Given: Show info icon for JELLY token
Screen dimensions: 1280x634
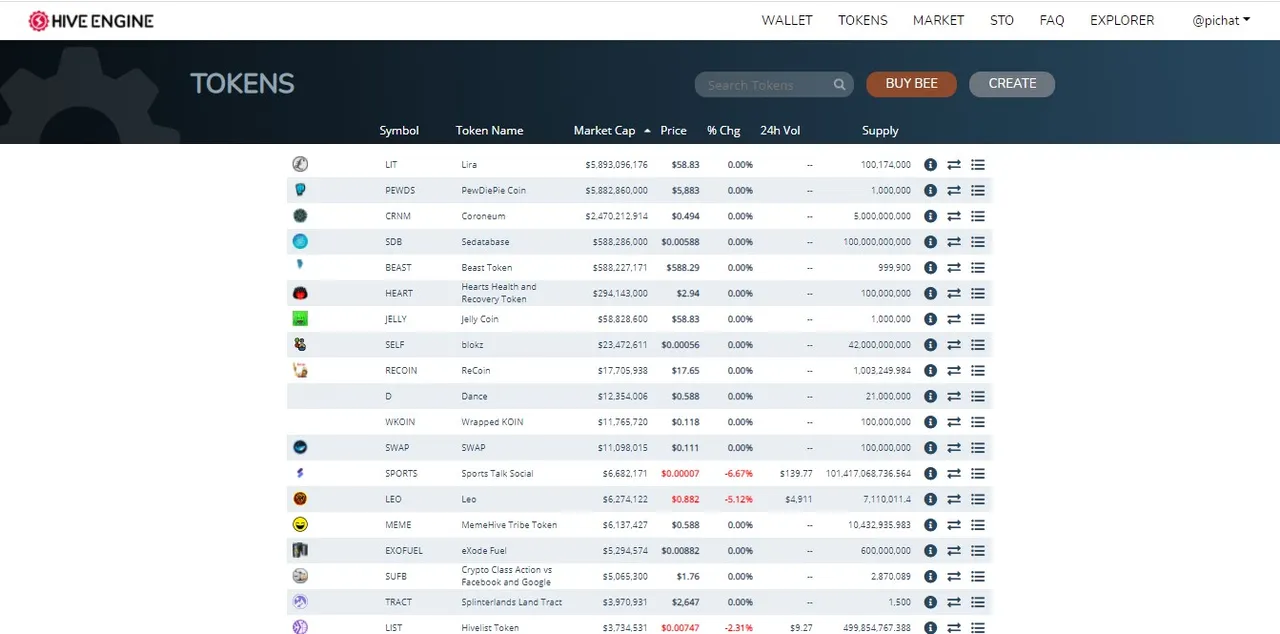Looking at the screenshot, I should [x=930, y=319].
